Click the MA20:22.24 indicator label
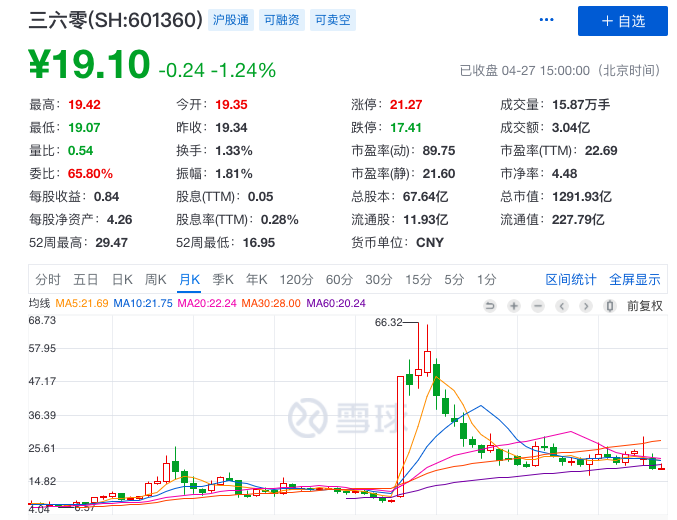 (207, 303)
